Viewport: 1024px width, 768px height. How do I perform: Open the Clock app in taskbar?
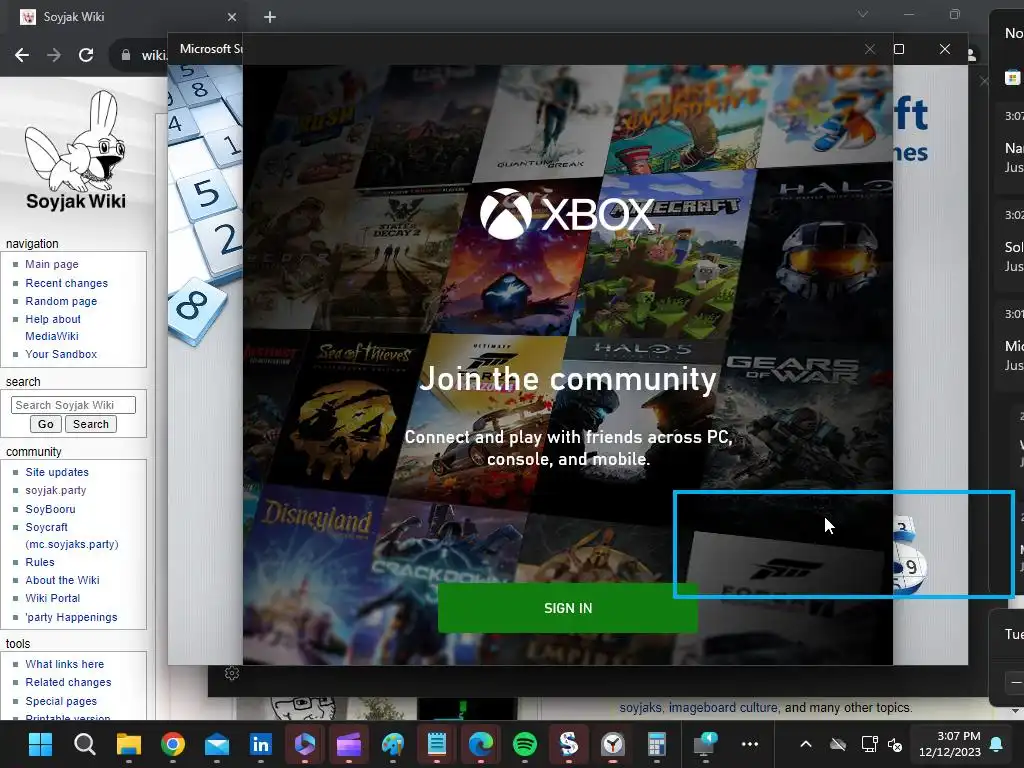[613, 744]
